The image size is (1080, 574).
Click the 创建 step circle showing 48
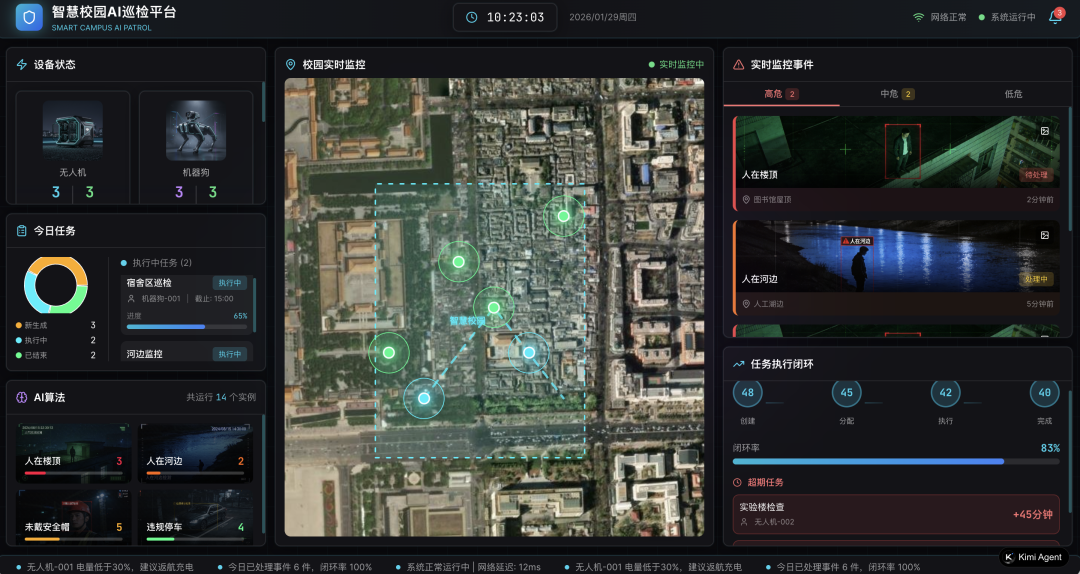coord(747,393)
